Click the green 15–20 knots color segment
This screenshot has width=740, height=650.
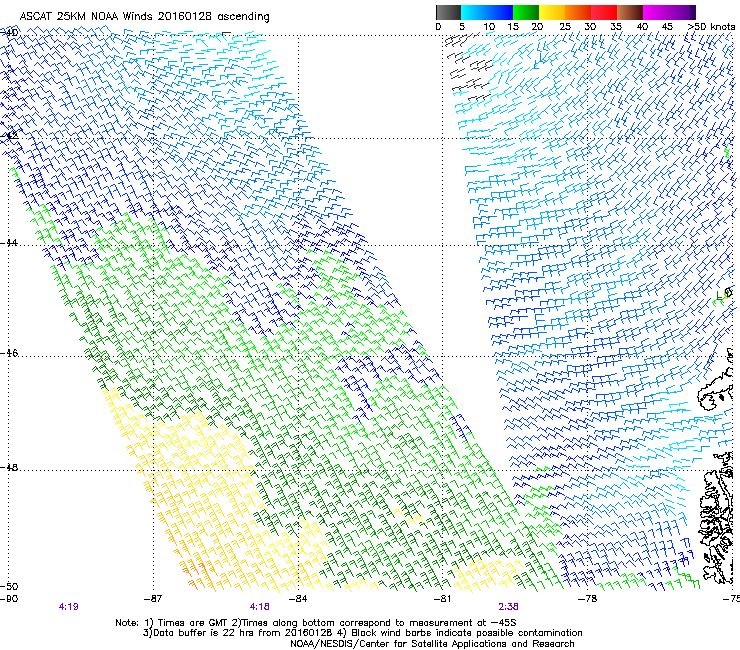pos(526,12)
